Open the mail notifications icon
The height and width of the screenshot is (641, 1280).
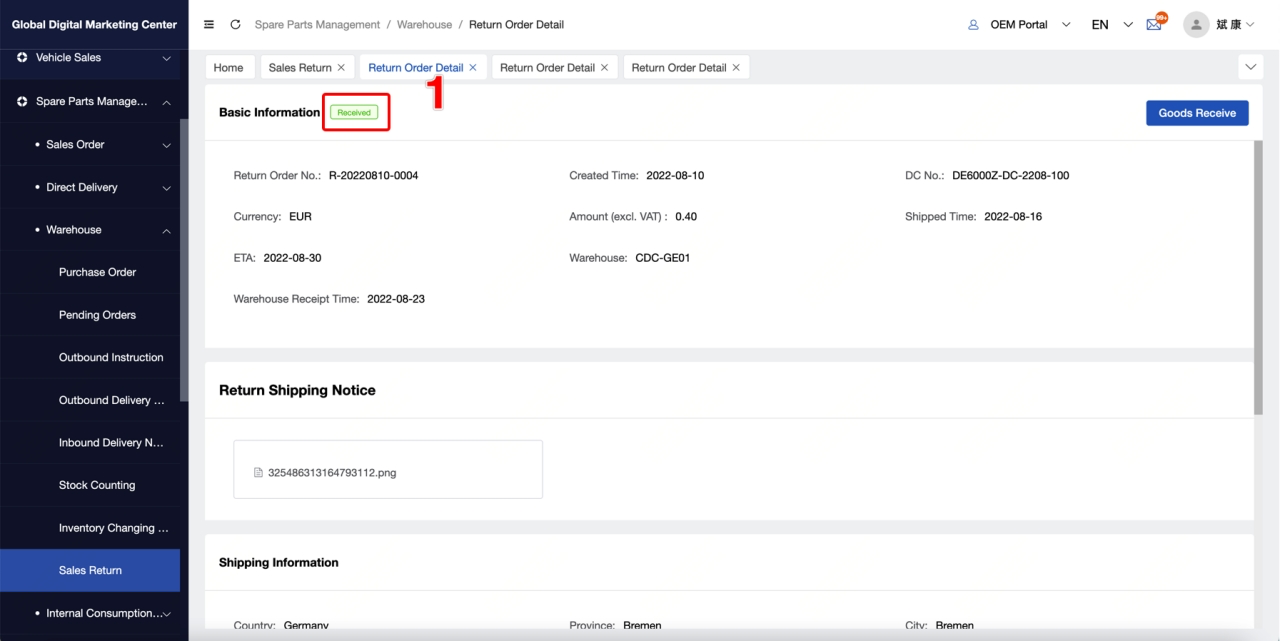1154,25
